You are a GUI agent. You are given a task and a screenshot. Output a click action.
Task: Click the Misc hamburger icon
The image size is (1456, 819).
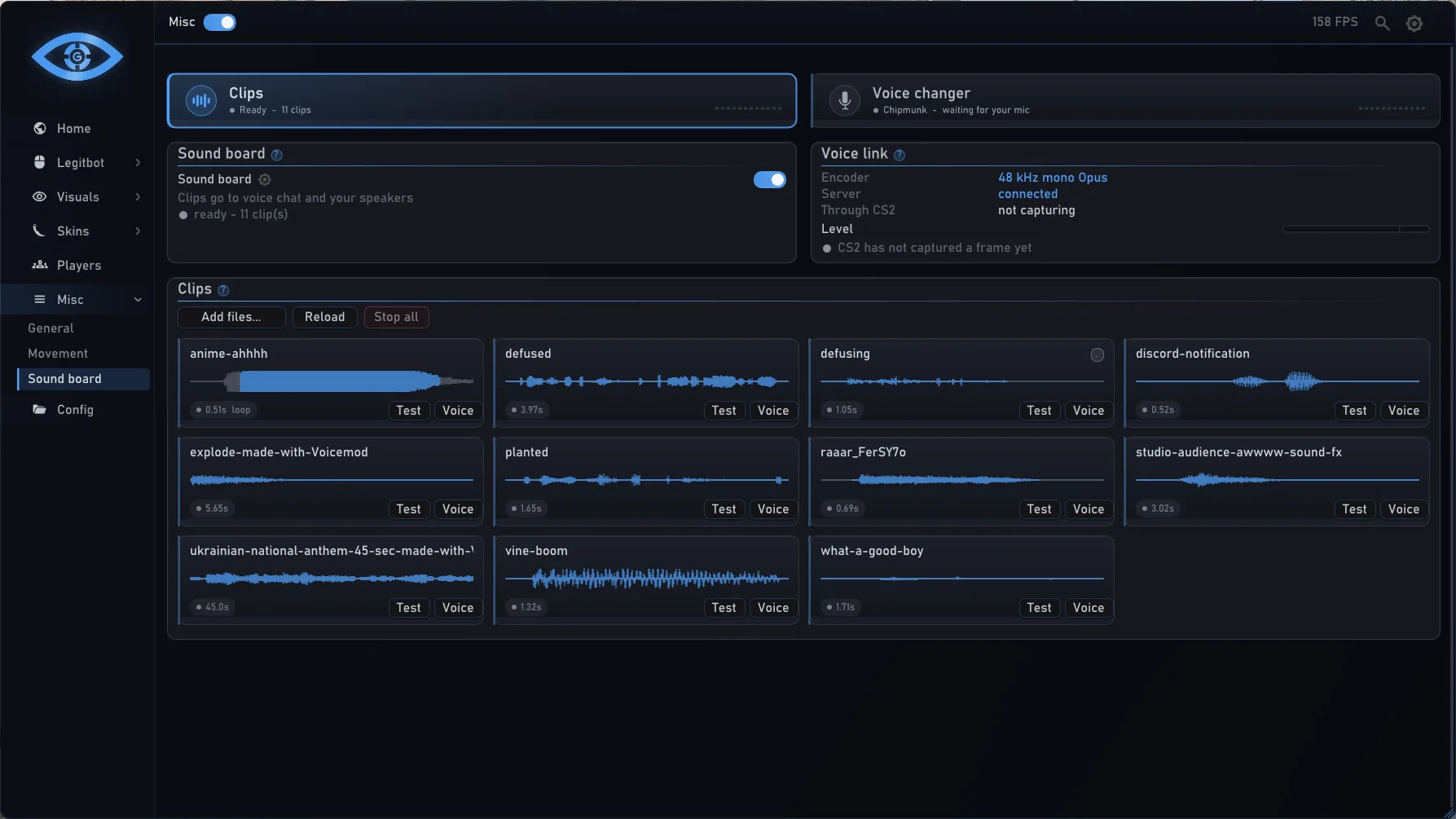pos(39,299)
